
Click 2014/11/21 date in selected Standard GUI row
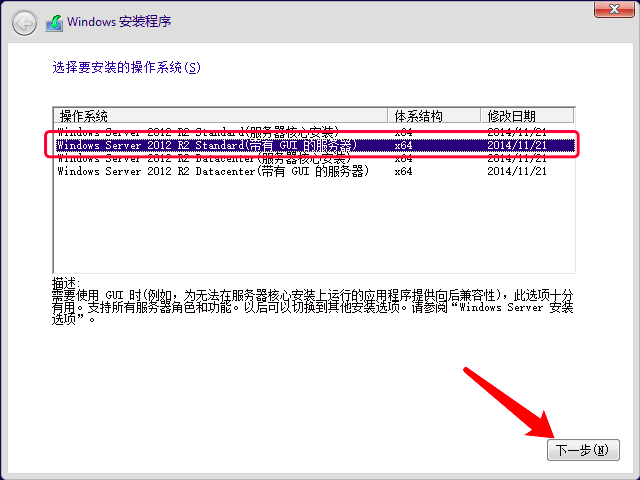click(517, 145)
